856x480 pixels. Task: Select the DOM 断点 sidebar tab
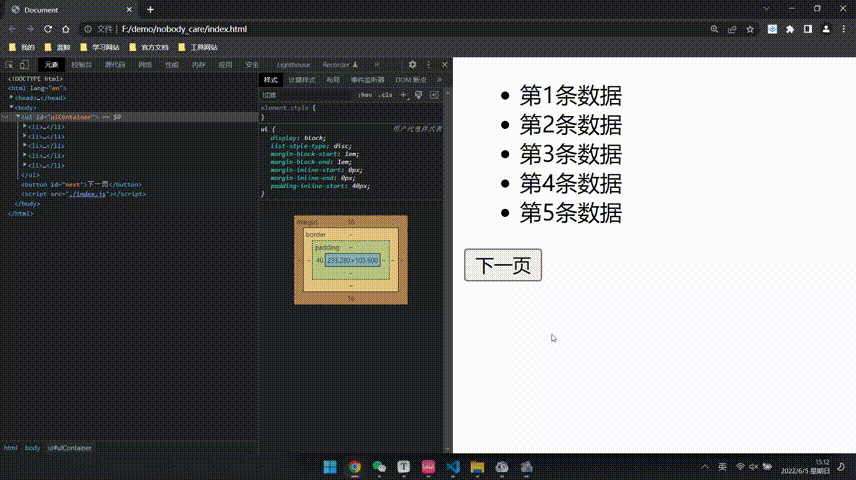click(x=411, y=80)
